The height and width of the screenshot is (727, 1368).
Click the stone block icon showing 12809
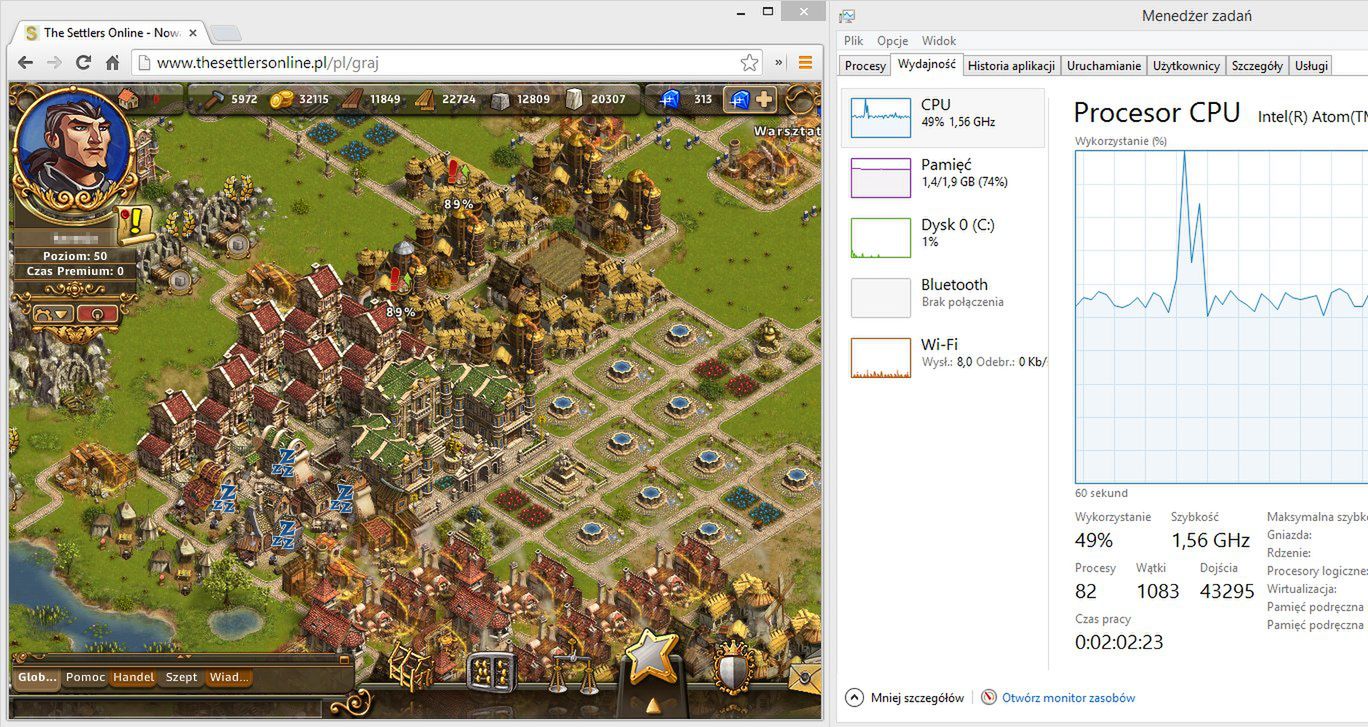[500, 99]
